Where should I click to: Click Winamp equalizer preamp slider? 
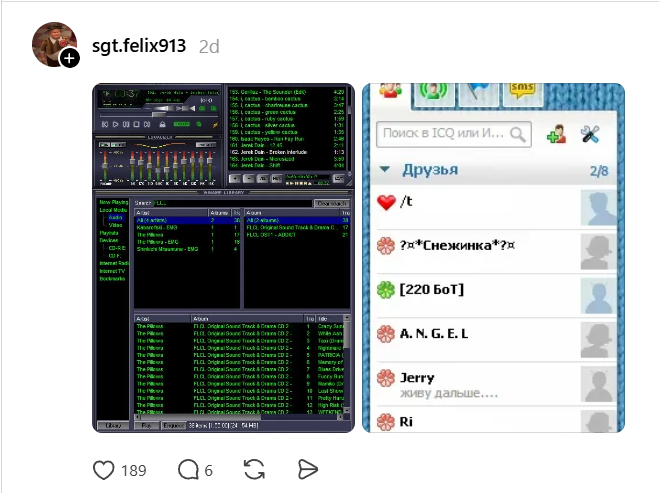point(105,166)
